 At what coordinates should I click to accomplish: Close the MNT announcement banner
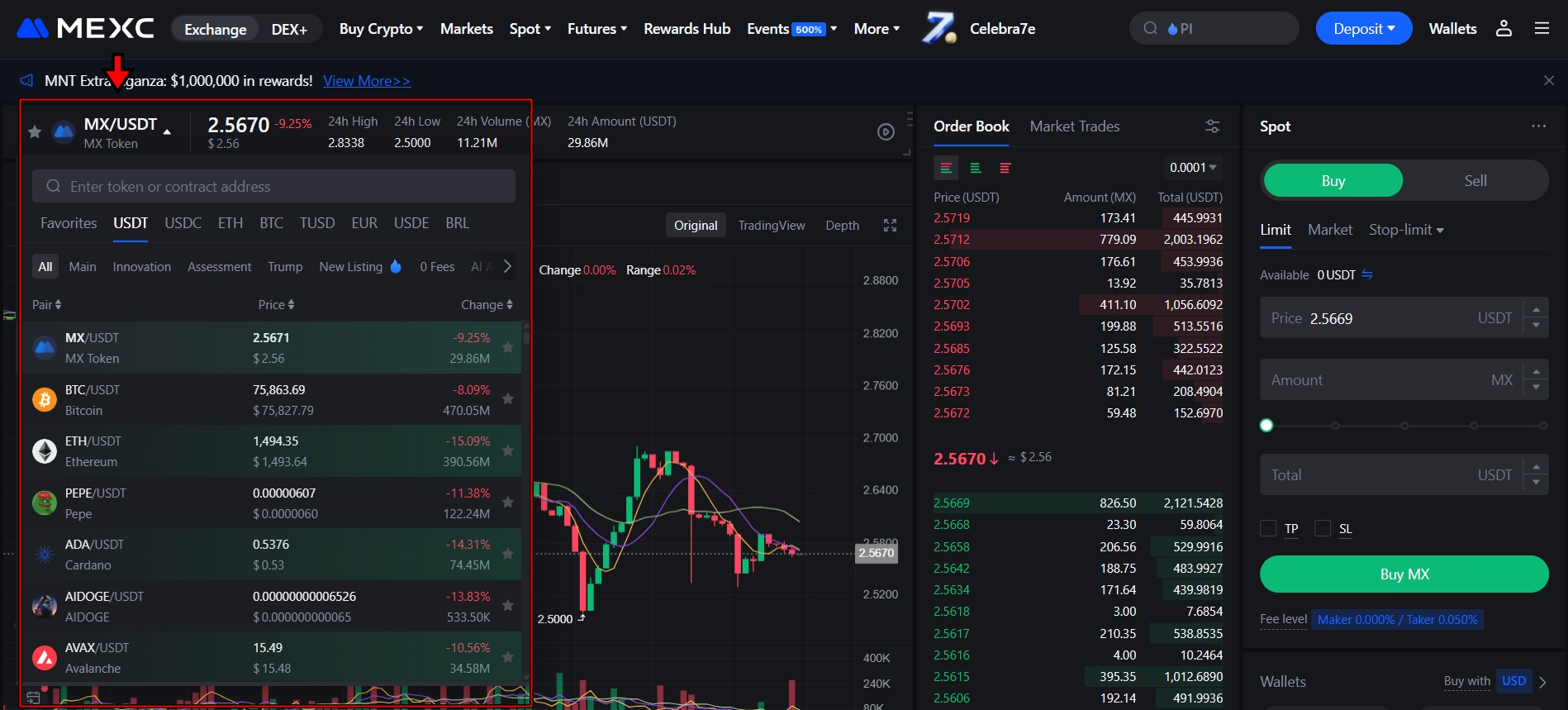click(x=1549, y=80)
